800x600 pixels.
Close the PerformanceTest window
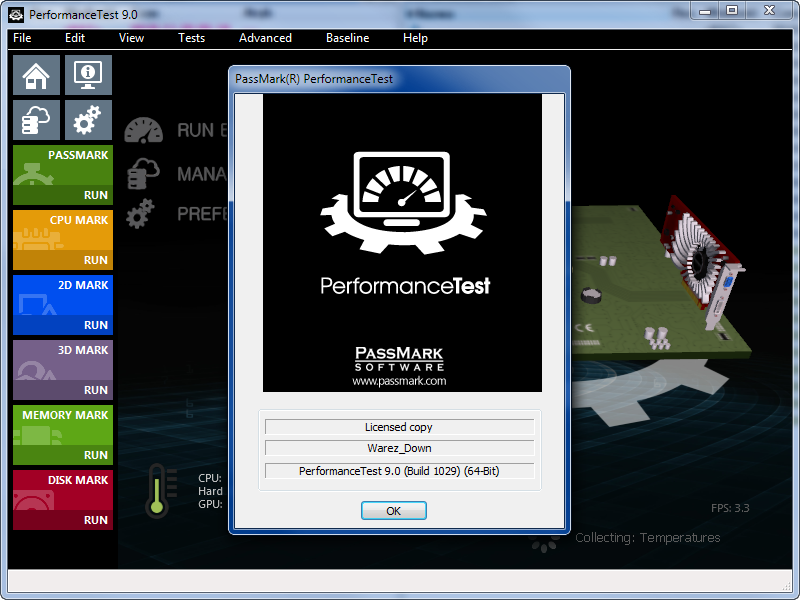[x=769, y=10]
